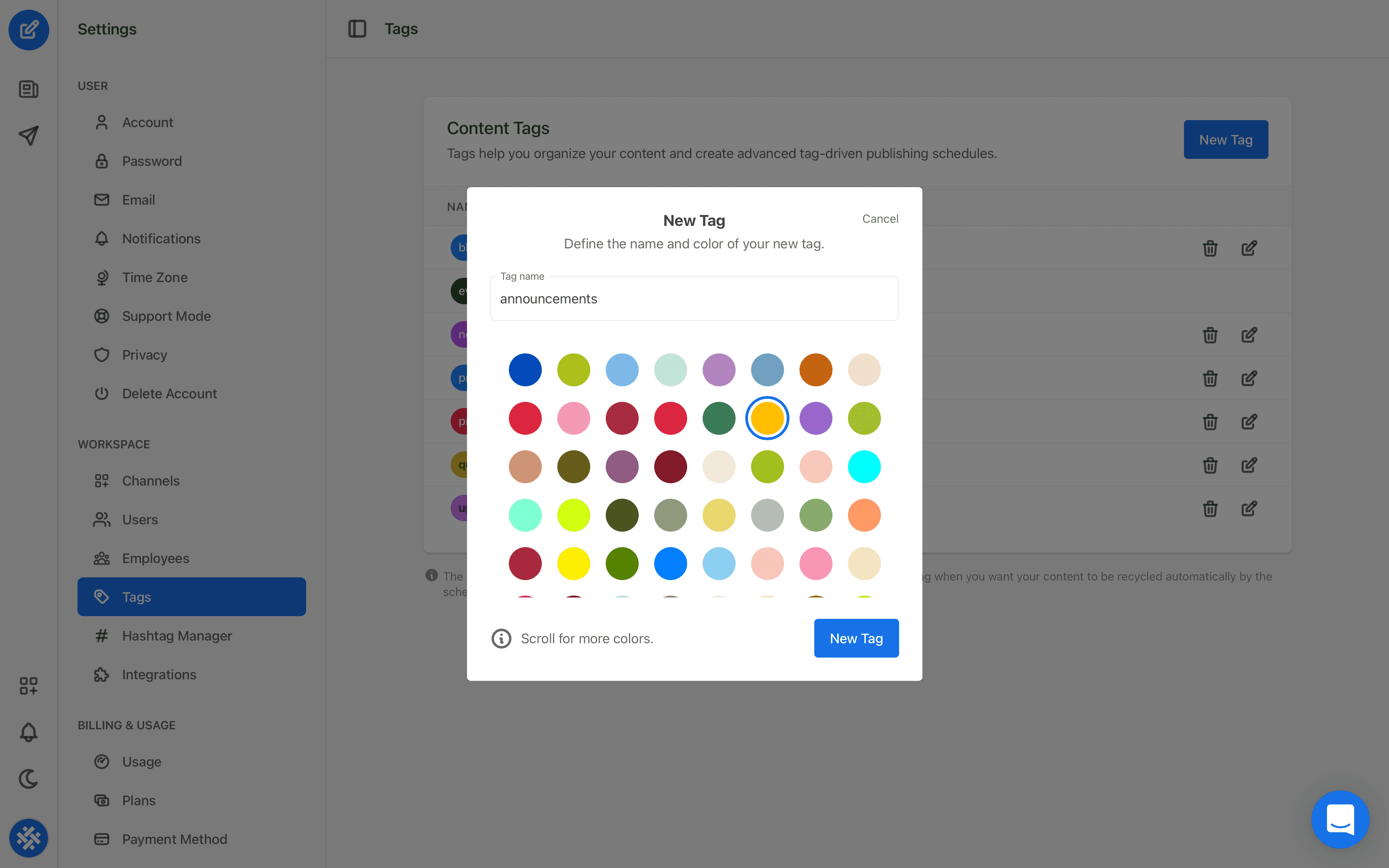
Task: Select the orange-brown color swatch
Action: [x=815, y=370]
